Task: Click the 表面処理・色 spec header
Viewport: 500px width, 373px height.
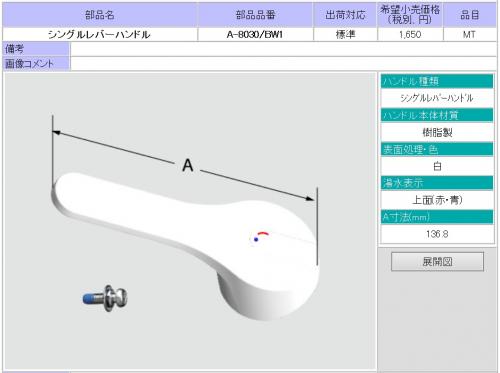Action: (437, 149)
